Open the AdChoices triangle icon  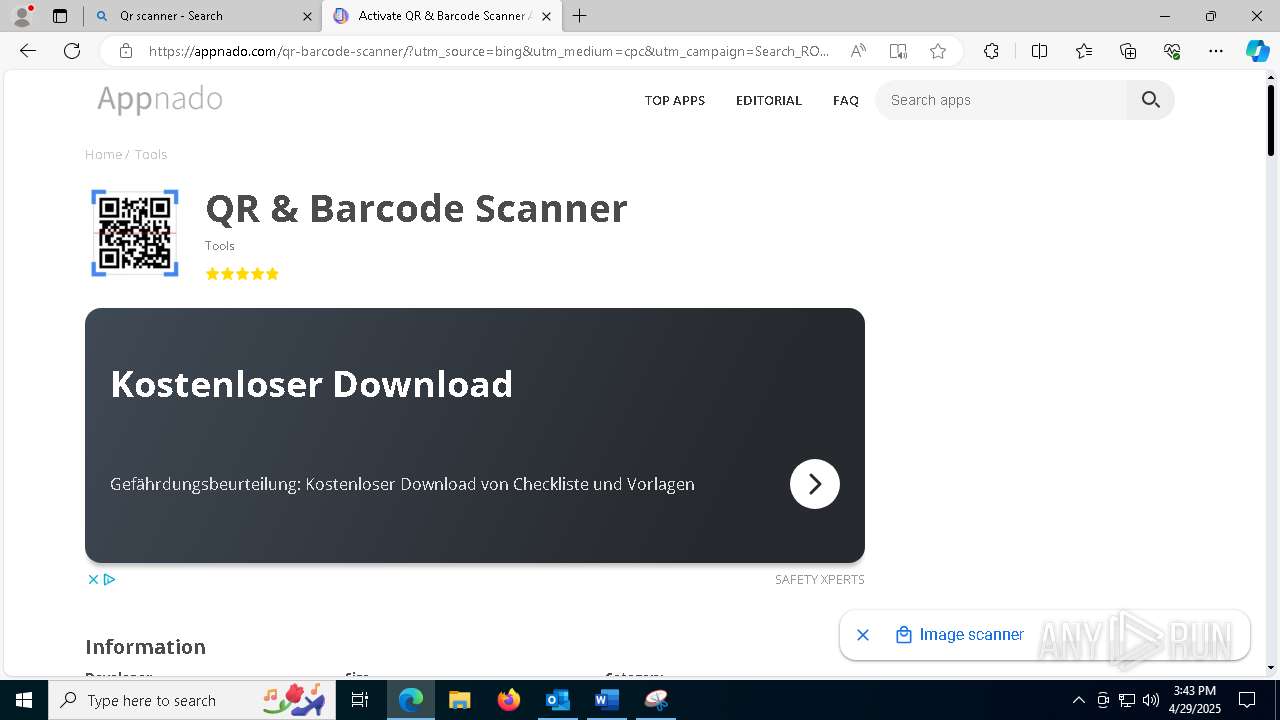(x=110, y=579)
